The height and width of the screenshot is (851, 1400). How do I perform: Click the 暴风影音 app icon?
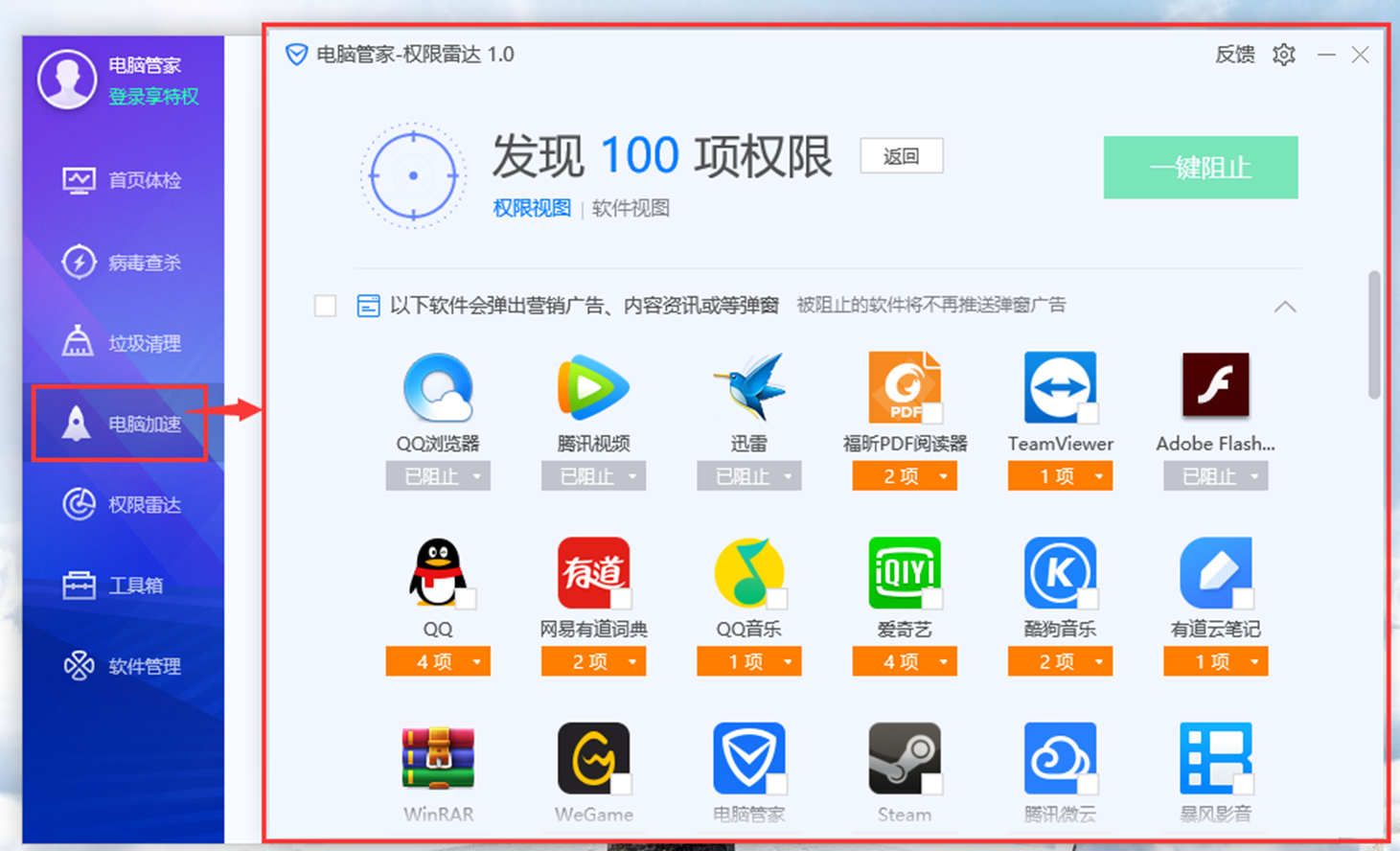1215,758
